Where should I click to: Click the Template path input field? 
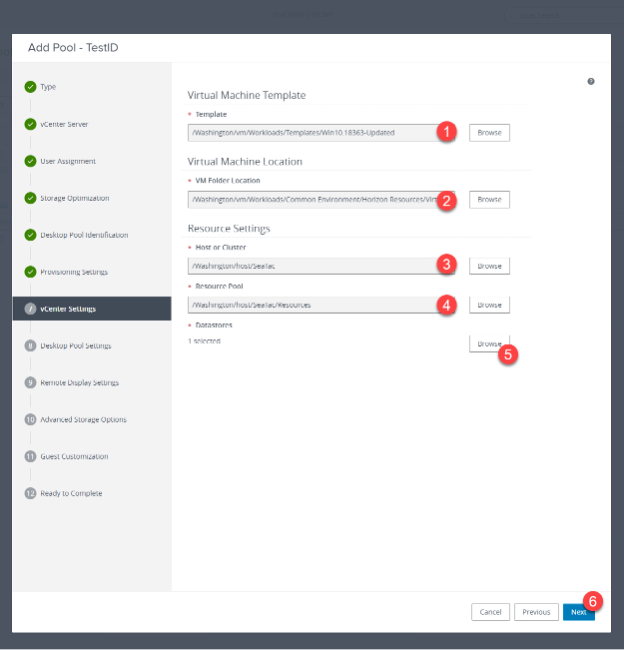click(312, 133)
